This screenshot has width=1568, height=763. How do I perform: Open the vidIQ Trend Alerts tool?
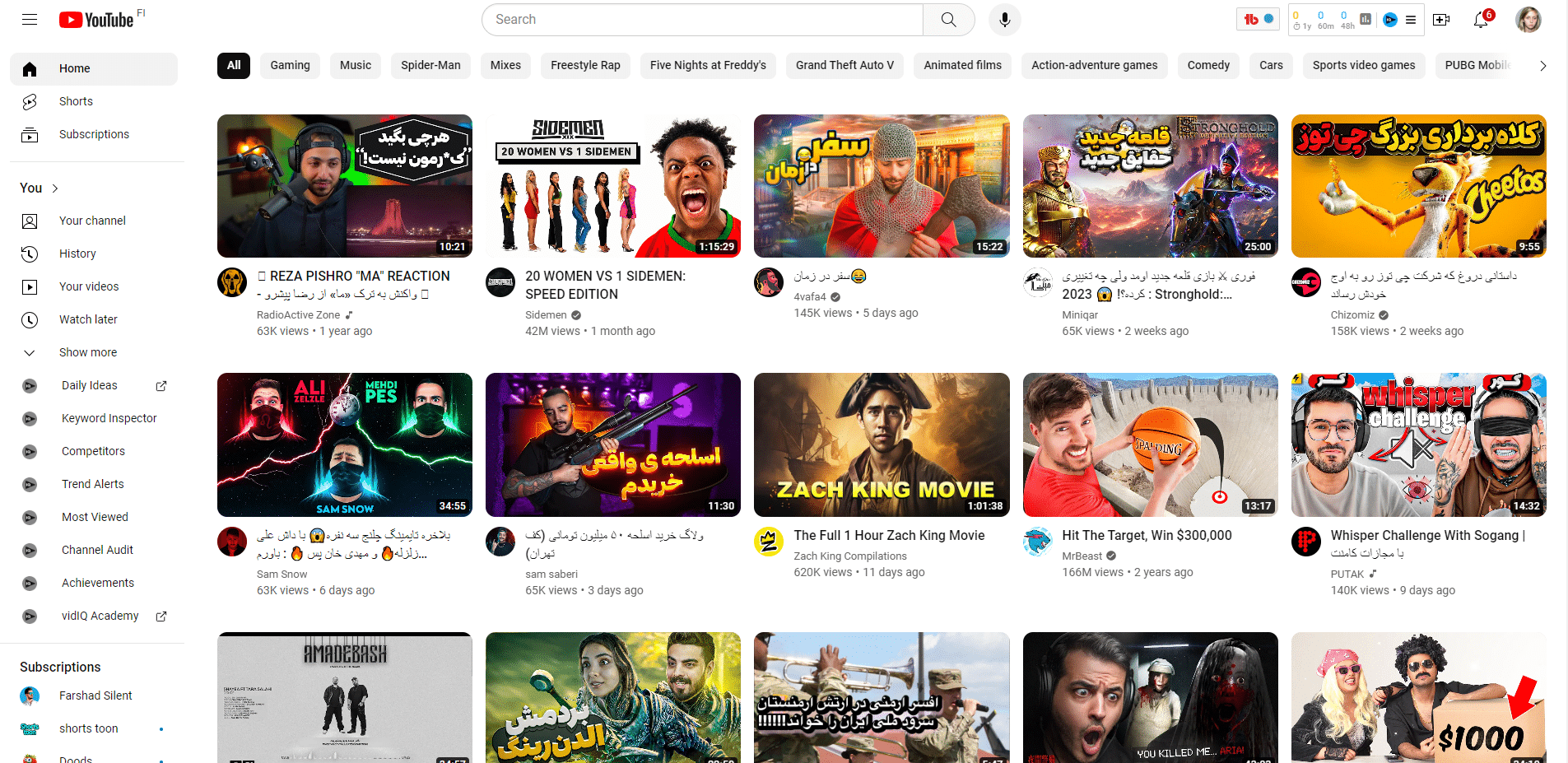pos(92,484)
